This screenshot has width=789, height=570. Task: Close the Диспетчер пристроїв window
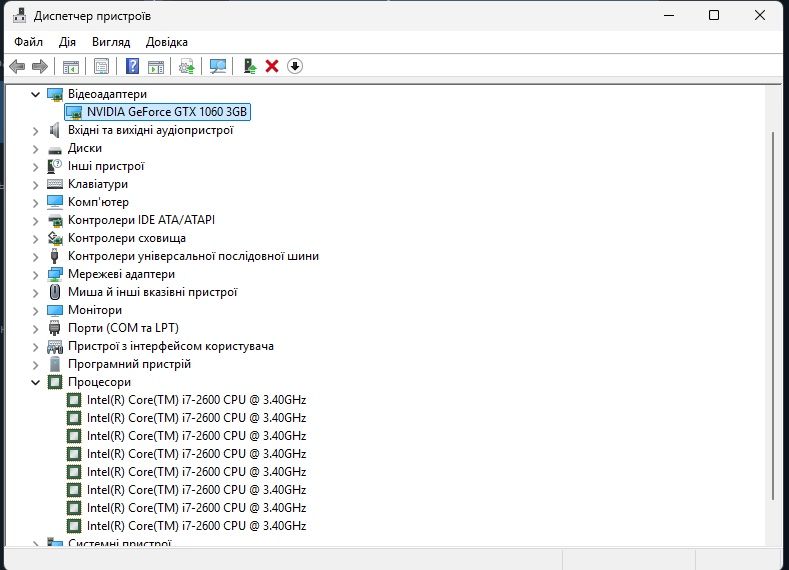click(x=760, y=16)
